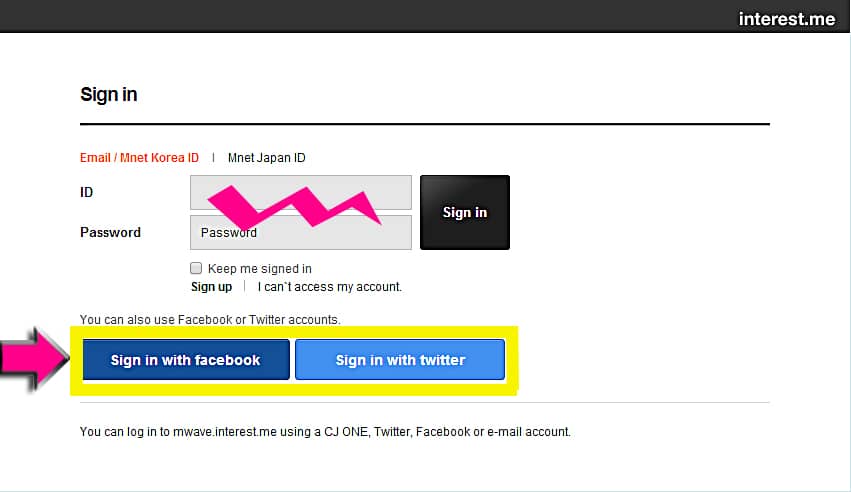This screenshot has height=492, width=851.
Task: Switch to the Mnet Japan ID tab
Action: point(267,158)
